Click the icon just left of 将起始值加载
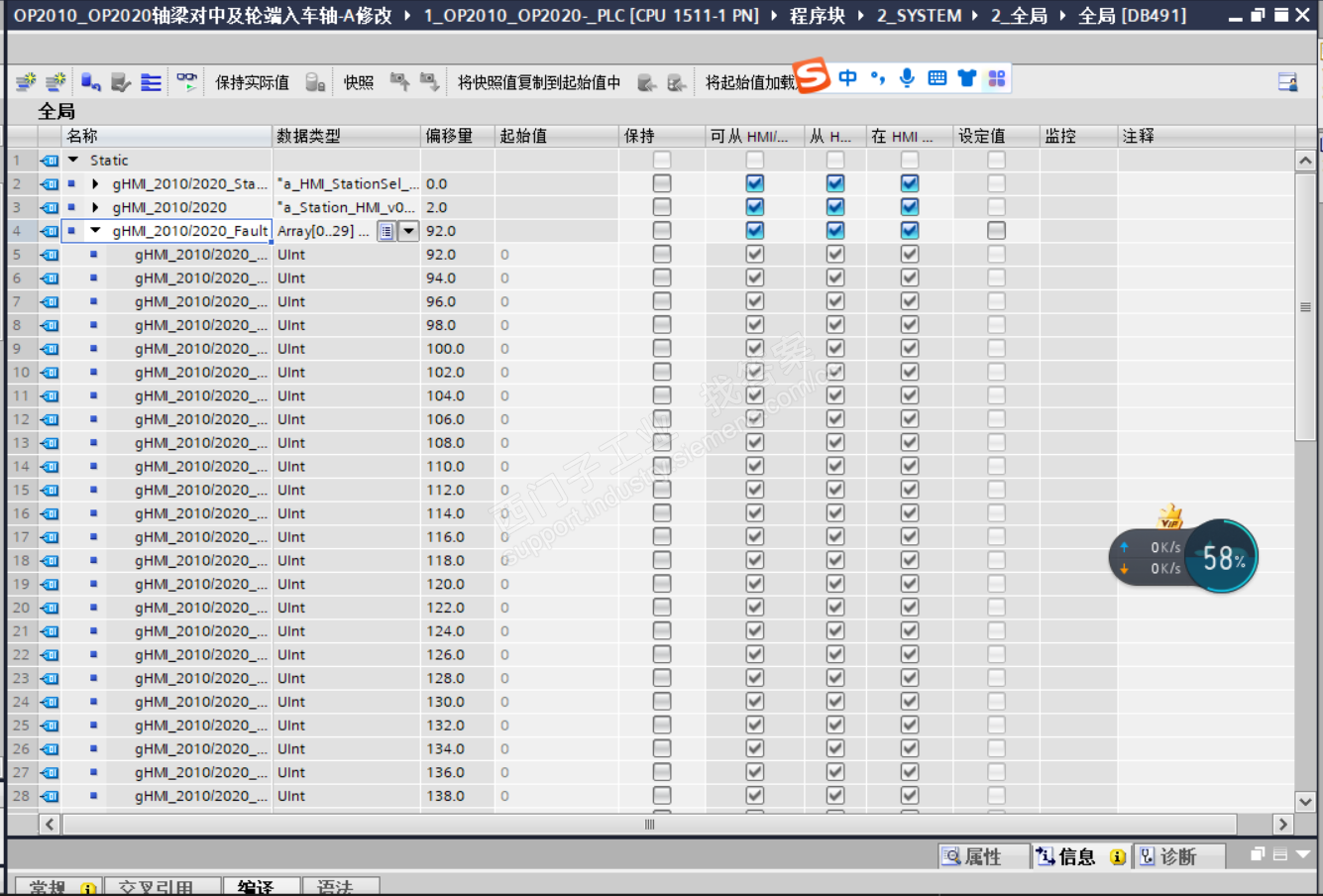This screenshot has height=896, width=1323. point(677,82)
